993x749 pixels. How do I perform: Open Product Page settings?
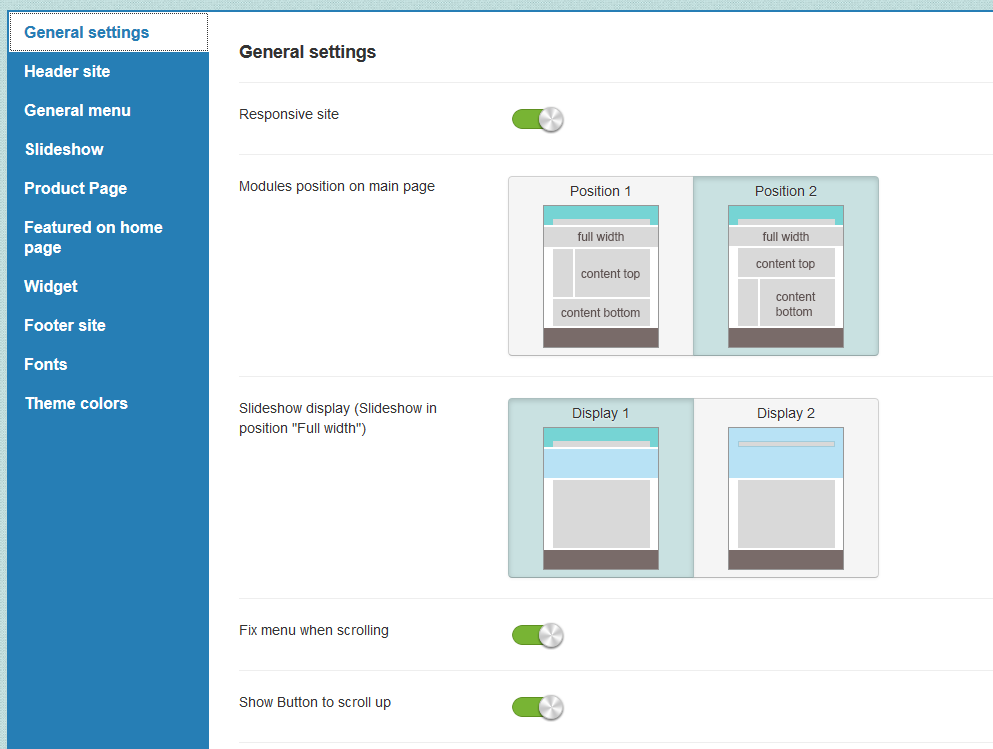pyautogui.click(x=75, y=188)
